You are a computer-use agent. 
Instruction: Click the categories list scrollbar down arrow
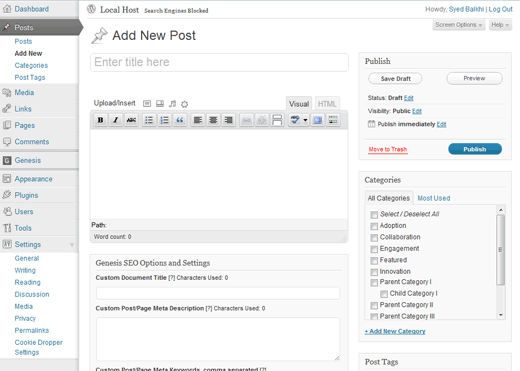tap(501, 315)
